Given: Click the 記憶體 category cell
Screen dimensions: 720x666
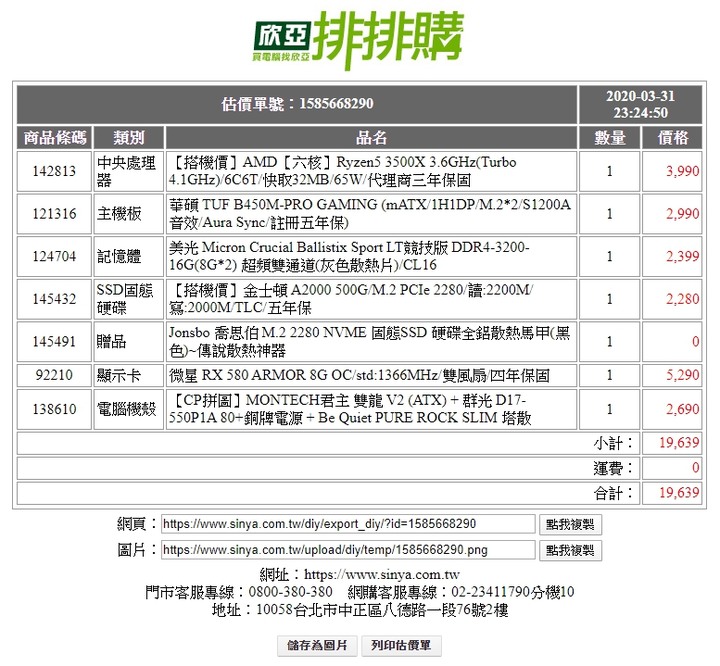Looking at the screenshot, I should (x=129, y=256).
